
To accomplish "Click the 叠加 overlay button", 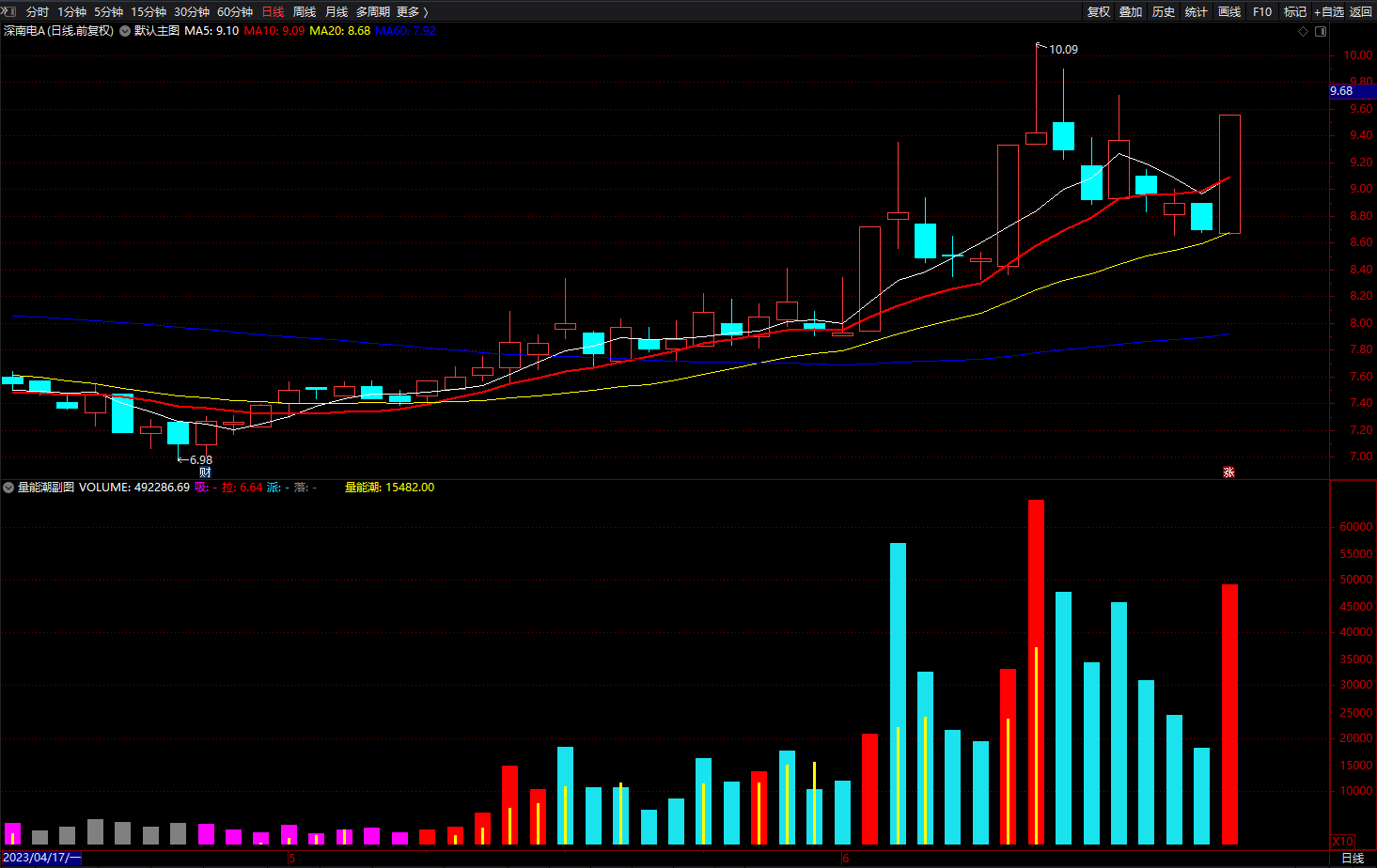I will [1131, 11].
